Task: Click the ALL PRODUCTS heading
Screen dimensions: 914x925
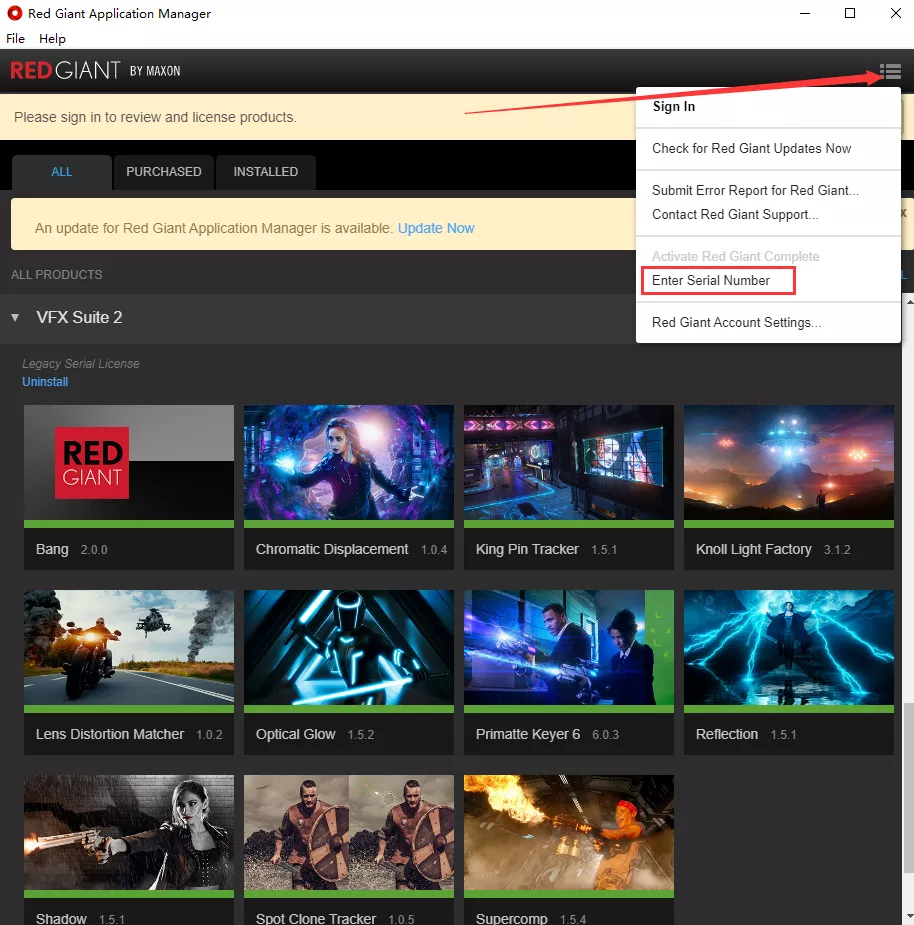Action: [x=57, y=274]
